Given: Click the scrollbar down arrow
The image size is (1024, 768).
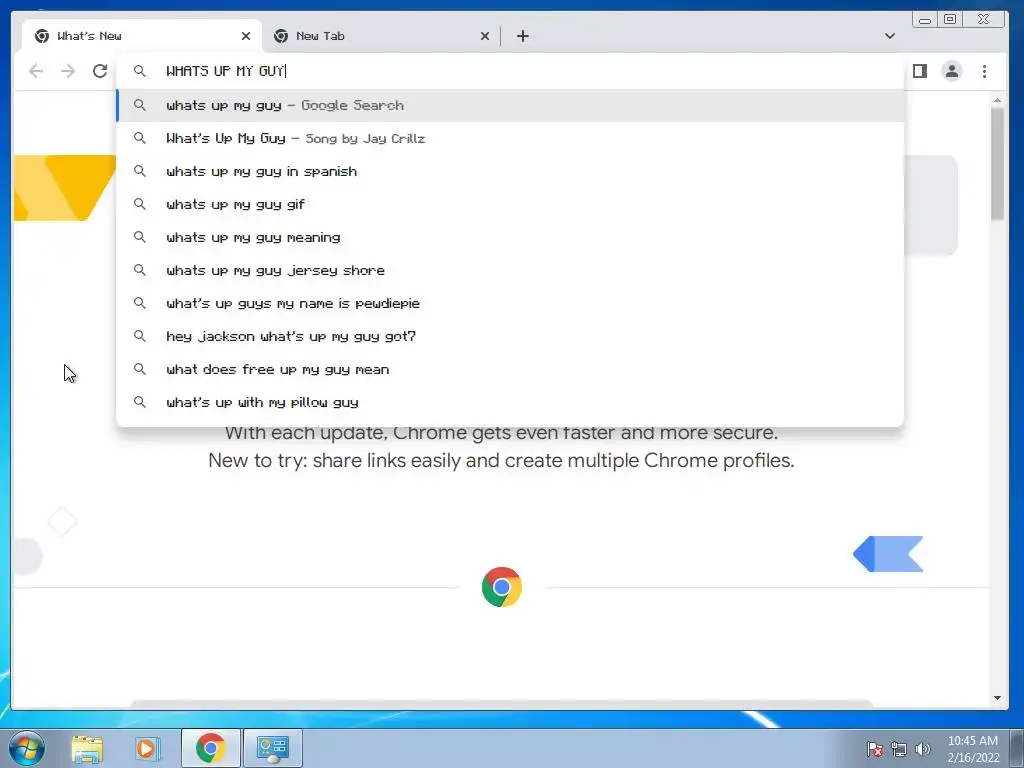Looking at the screenshot, I should (997, 697).
